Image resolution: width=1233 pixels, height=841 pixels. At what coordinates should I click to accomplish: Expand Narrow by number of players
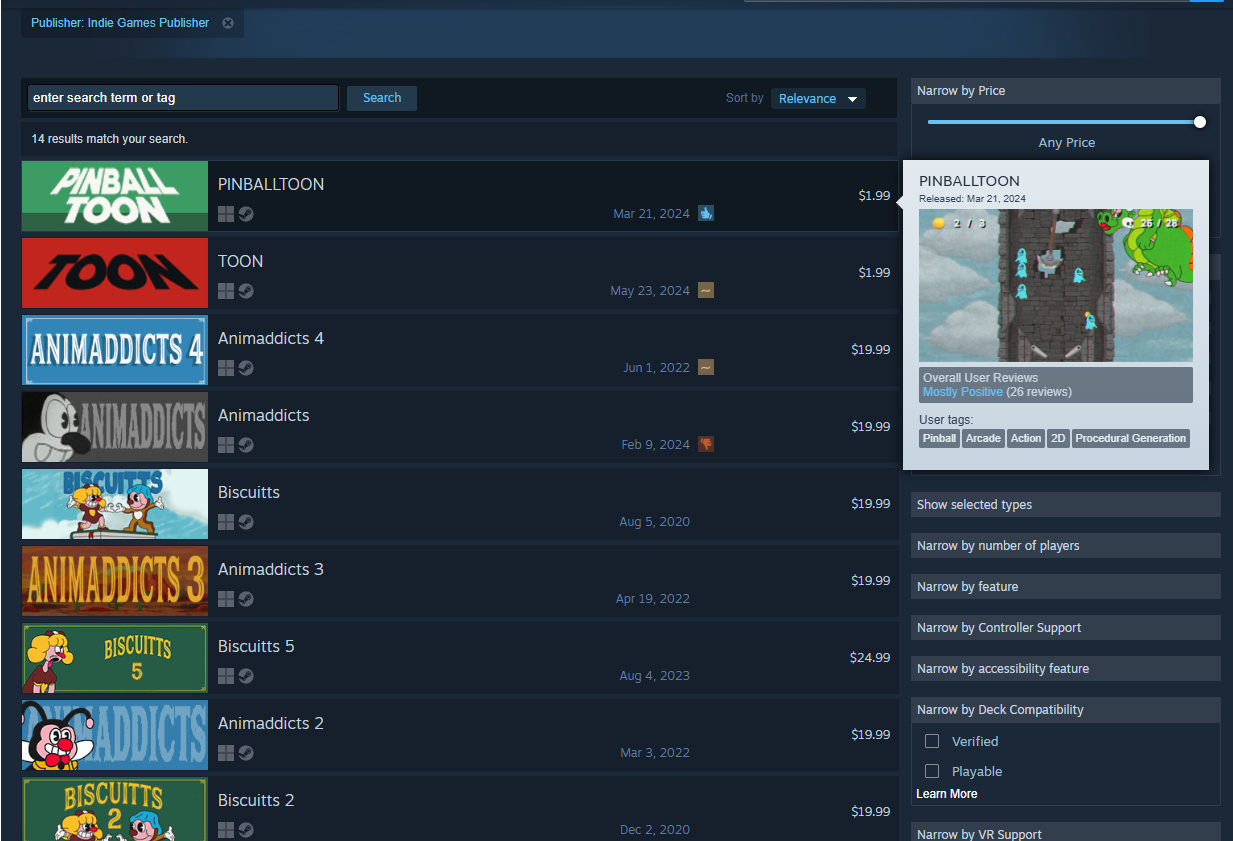pyautogui.click(x=1066, y=546)
